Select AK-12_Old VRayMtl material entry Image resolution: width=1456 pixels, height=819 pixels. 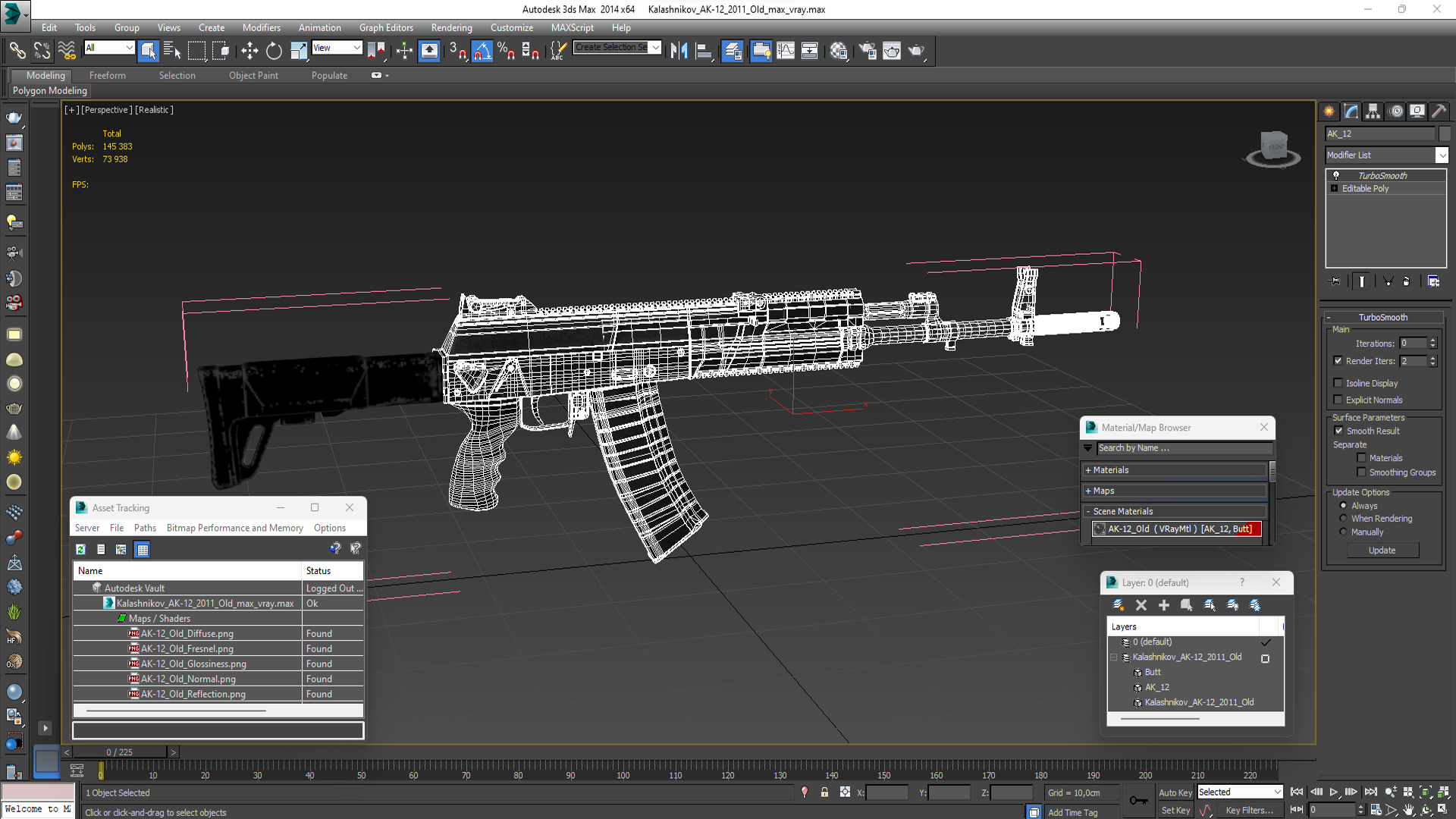(1177, 529)
